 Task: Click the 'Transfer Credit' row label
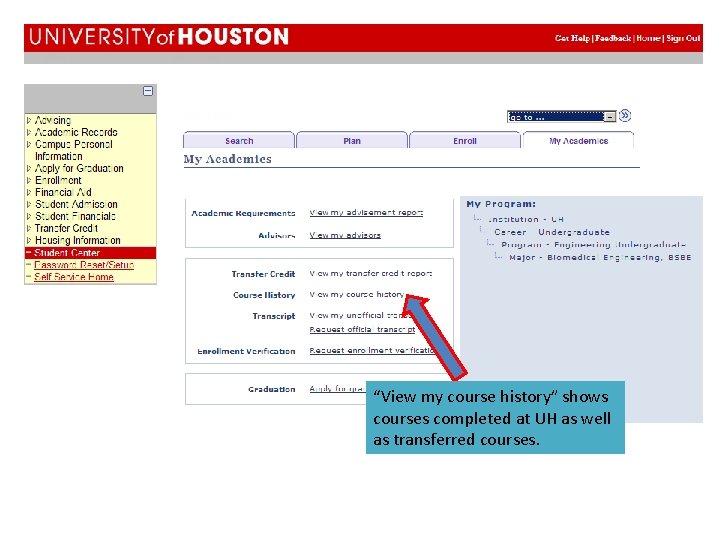(263, 274)
